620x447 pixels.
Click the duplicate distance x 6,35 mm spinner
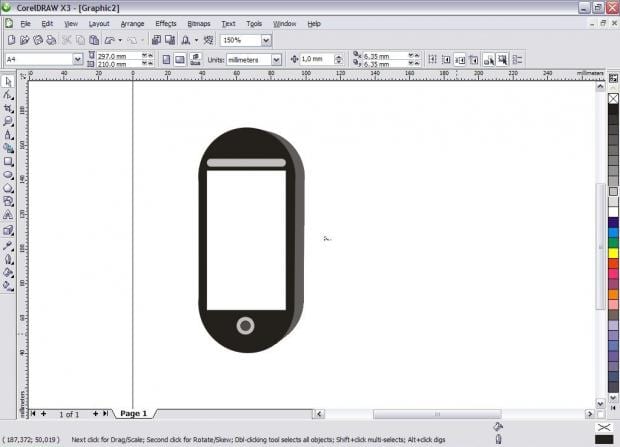pyautogui.click(x=414, y=56)
